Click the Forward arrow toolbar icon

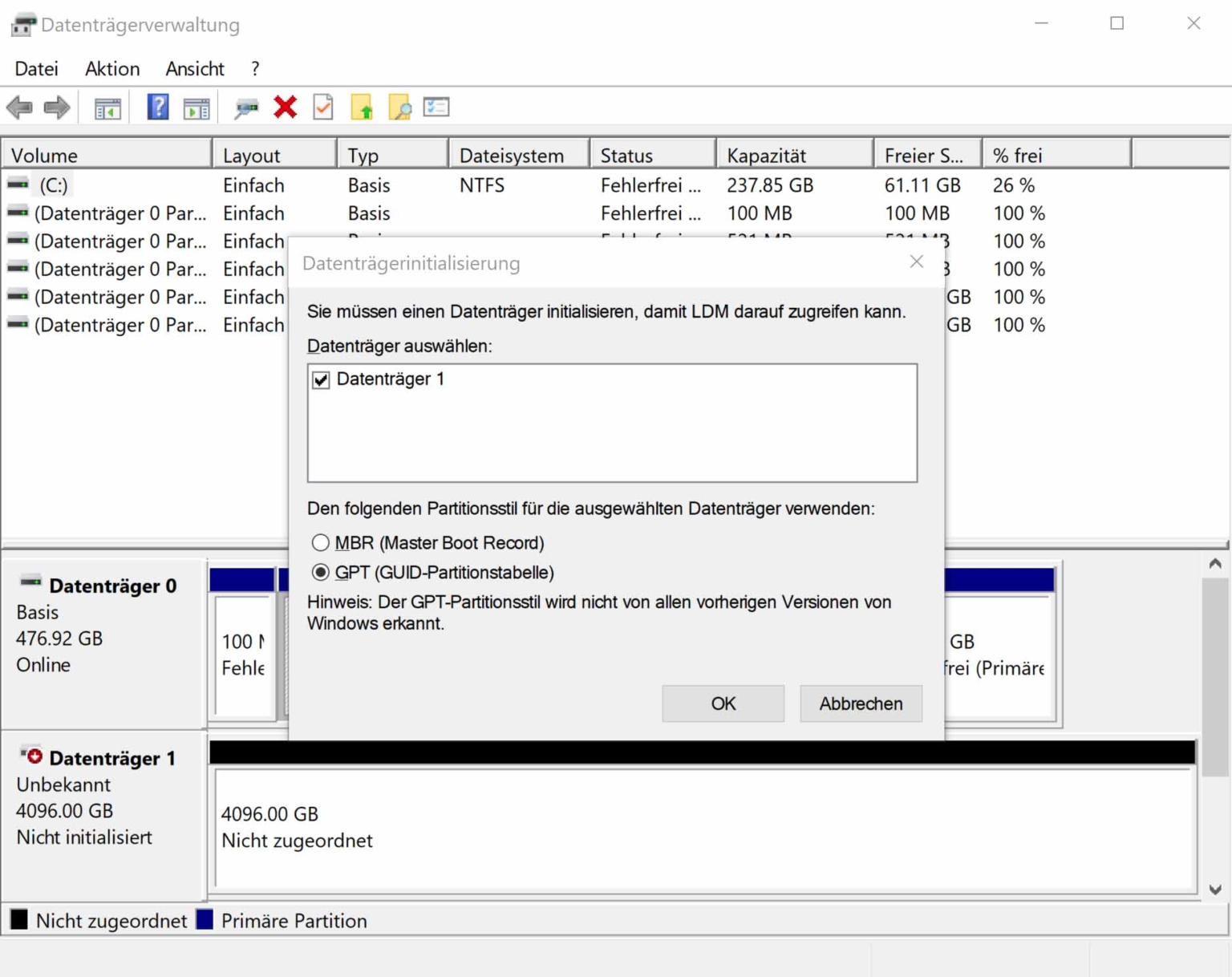(57, 107)
